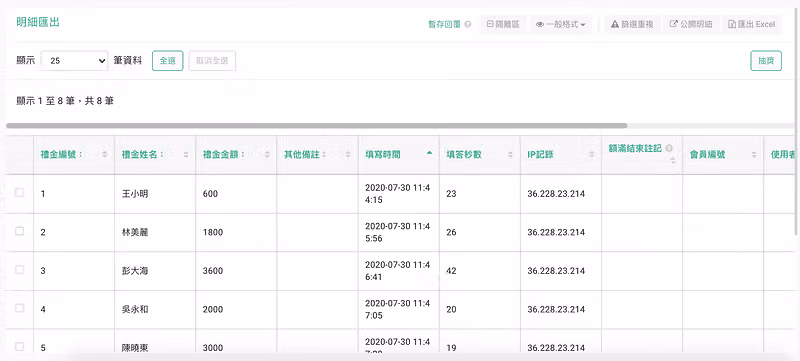Click the 篩選重複 warning button
The image size is (800, 361).
tap(632, 24)
